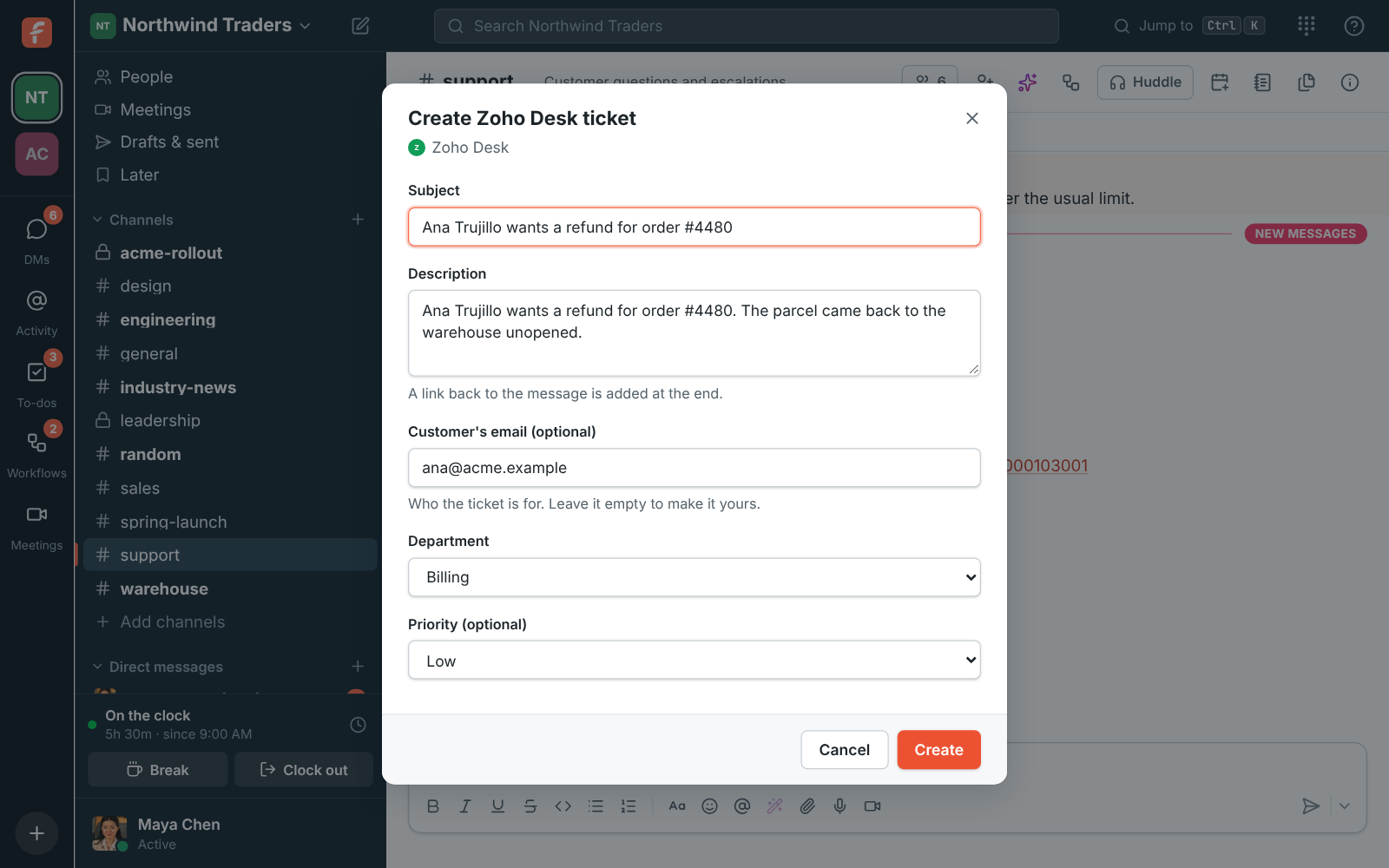Select the warehouse channel
1389x868 pixels.
[x=230, y=589]
